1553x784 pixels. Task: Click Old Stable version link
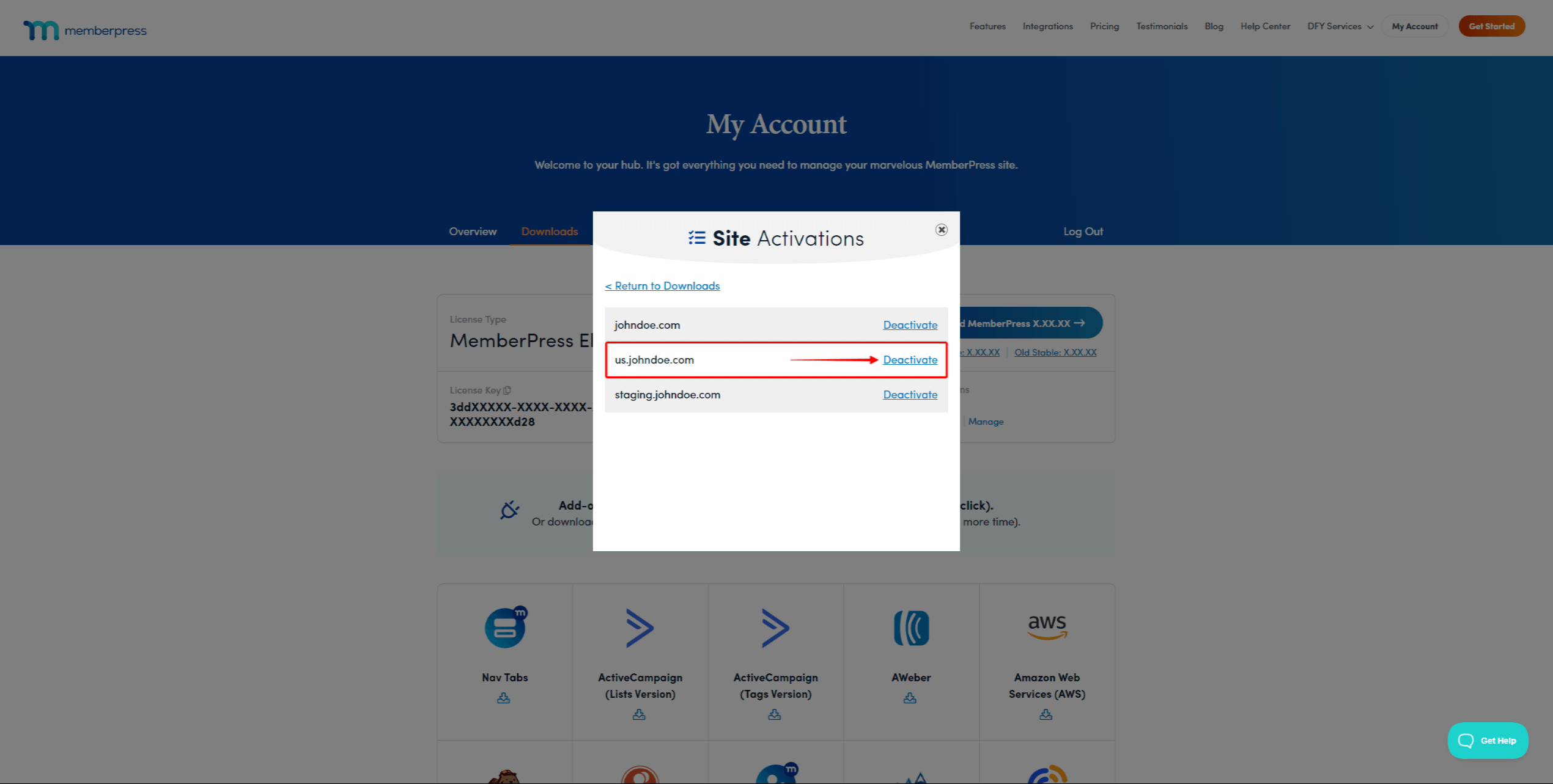[x=1055, y=353]
